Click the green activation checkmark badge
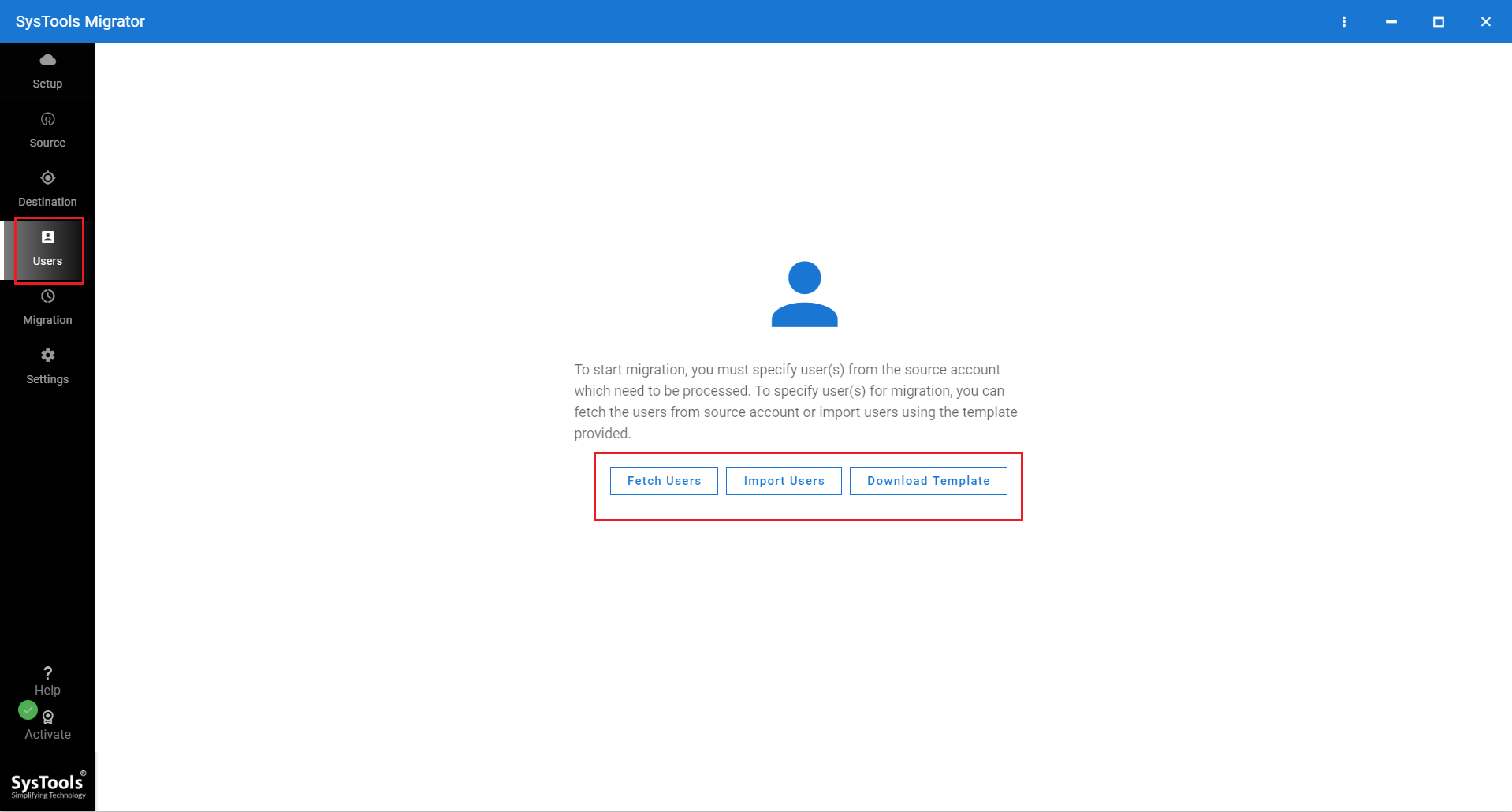Viewport: 1512px width, 812px height. pos(28,710)
